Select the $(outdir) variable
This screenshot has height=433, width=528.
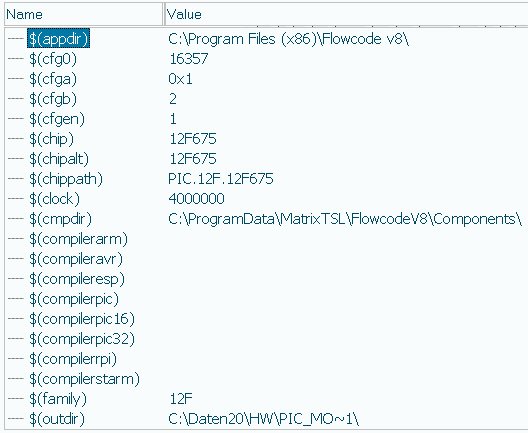pyautogui.click(x=57, y=419)
